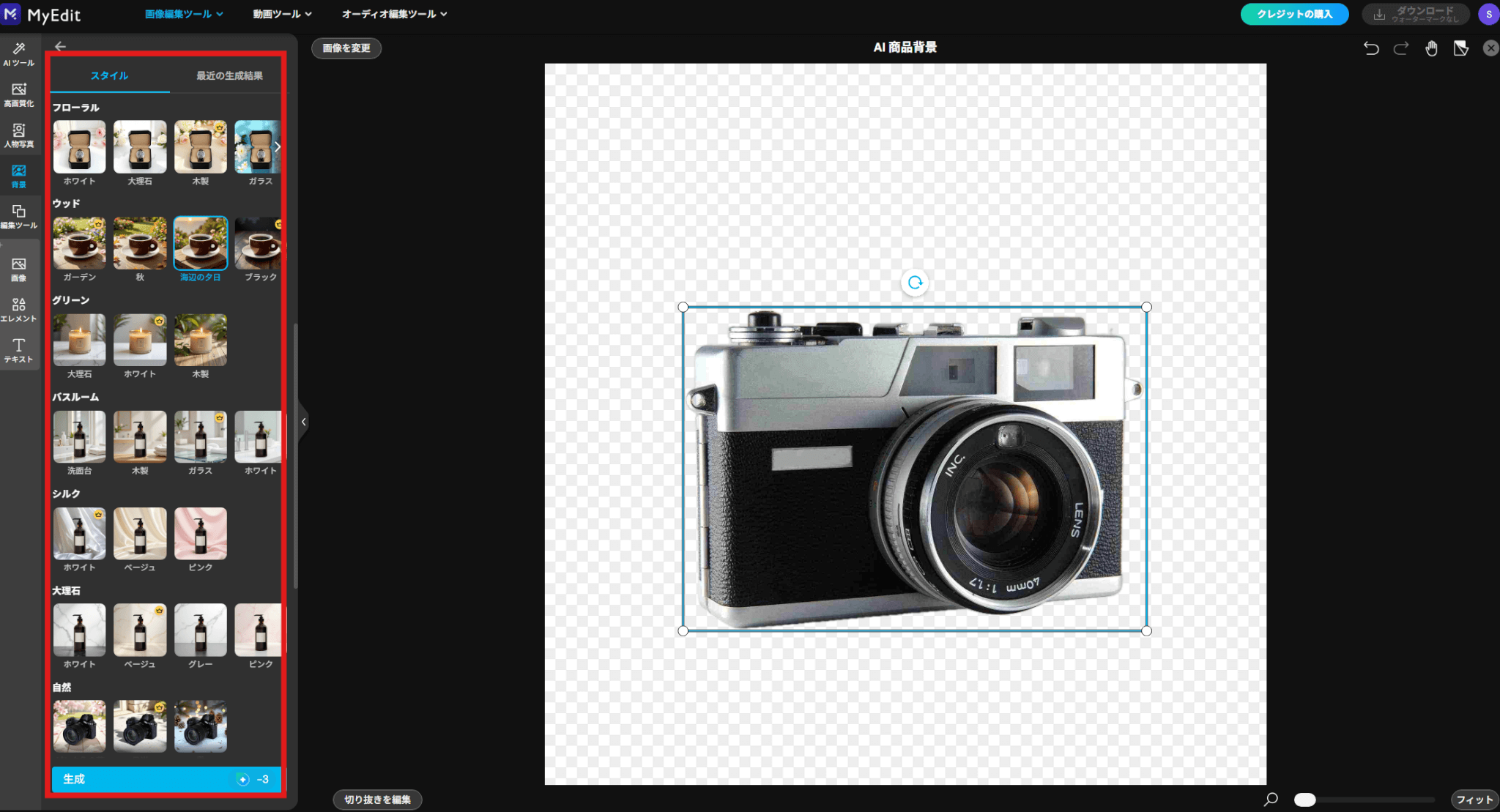1500x812 pixels.
Task: Click the 画像を変更 button
Action: (x=346, y=48)
